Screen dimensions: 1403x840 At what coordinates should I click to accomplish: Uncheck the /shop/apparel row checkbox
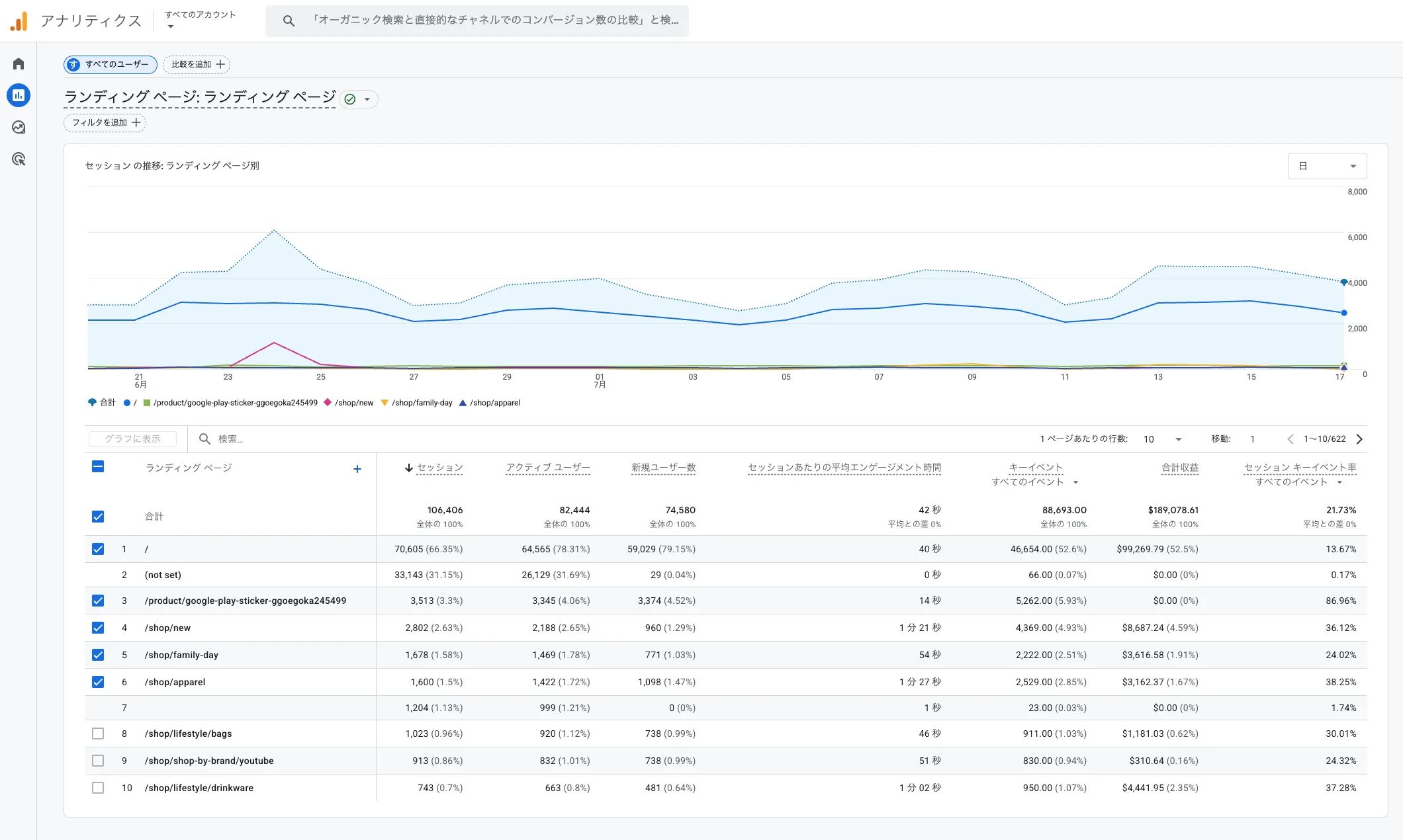pyautogui.click(x=98, y=682)
